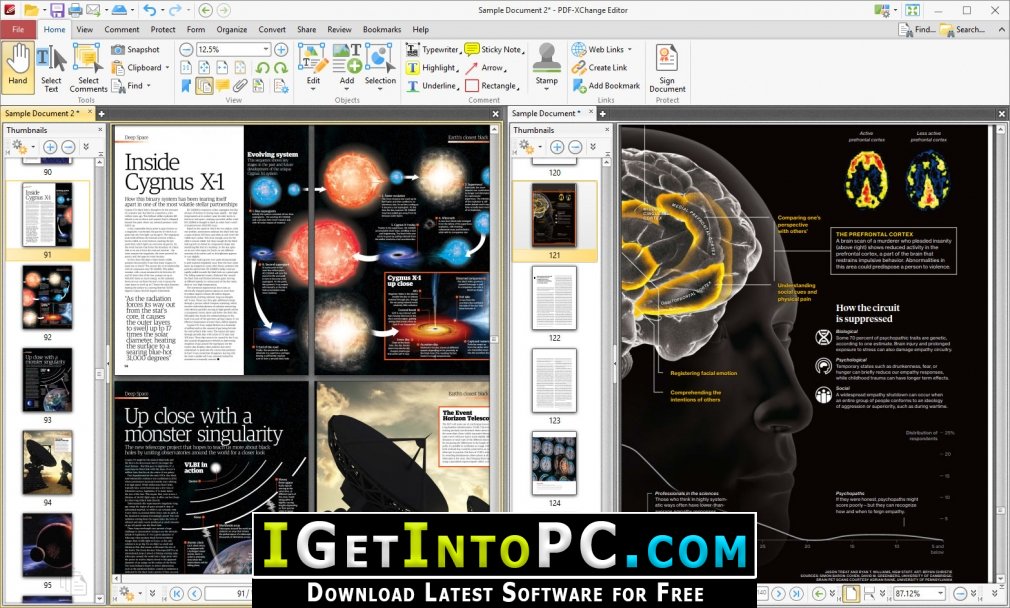Open the File menu
Viewport: 1010px width, 608px height.
coord(17,29)
